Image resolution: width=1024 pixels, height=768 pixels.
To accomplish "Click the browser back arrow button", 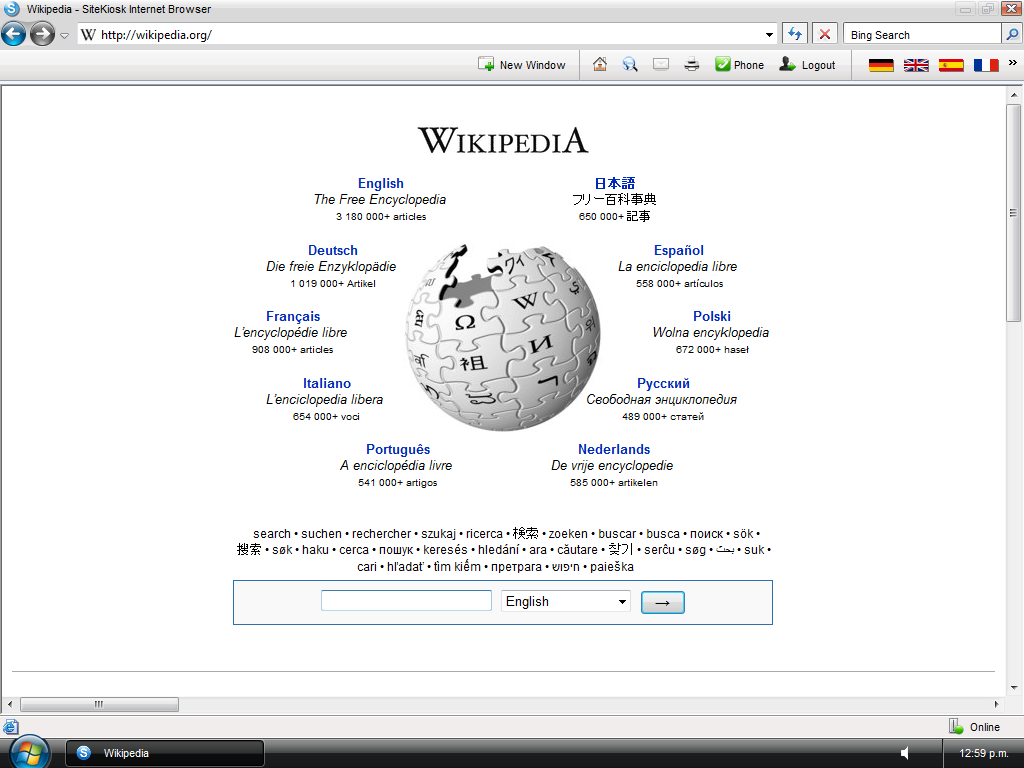I will (x=14, y=34).
